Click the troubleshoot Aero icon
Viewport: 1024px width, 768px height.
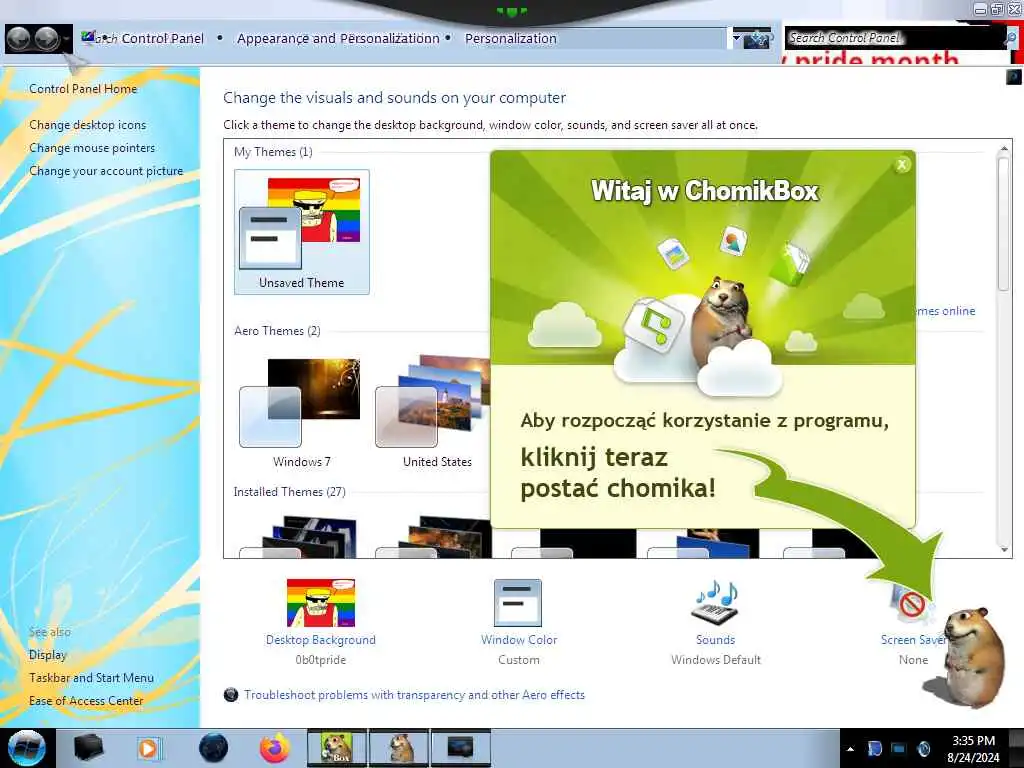point(231,695)
